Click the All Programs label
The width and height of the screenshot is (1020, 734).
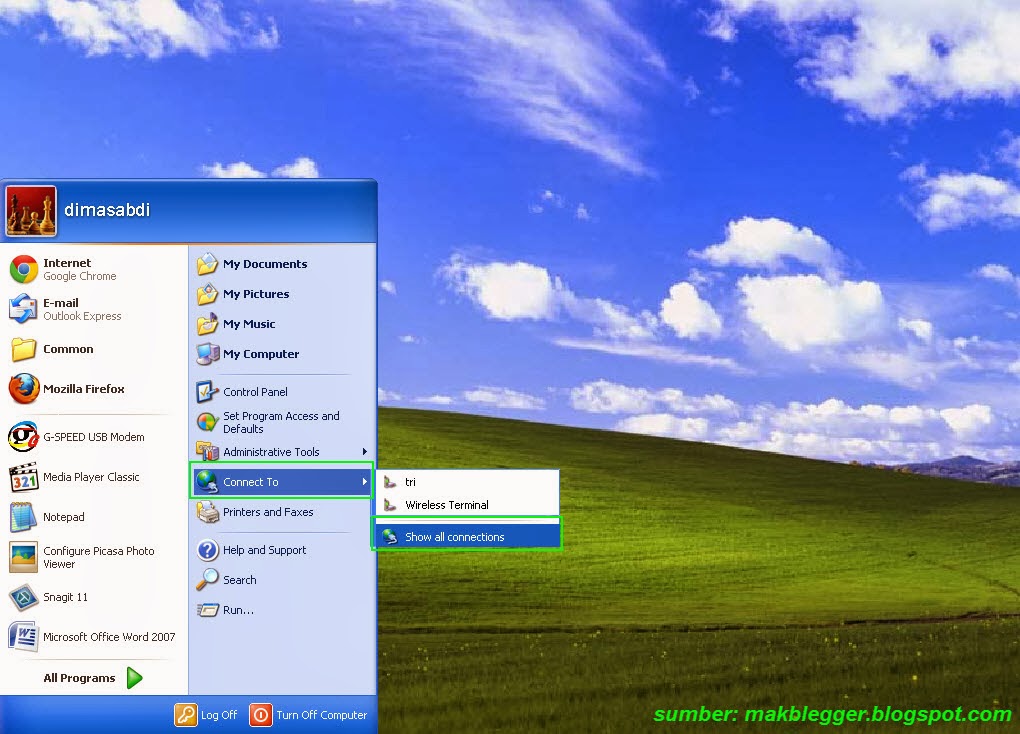click(79, 678)
